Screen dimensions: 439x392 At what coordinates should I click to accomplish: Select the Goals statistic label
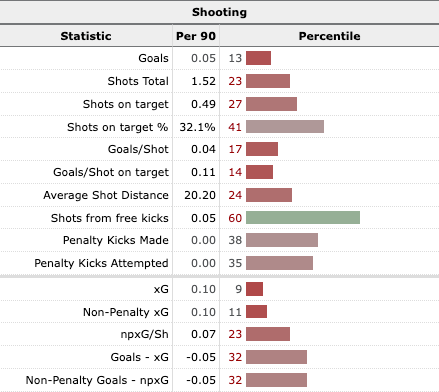(153, 58)
